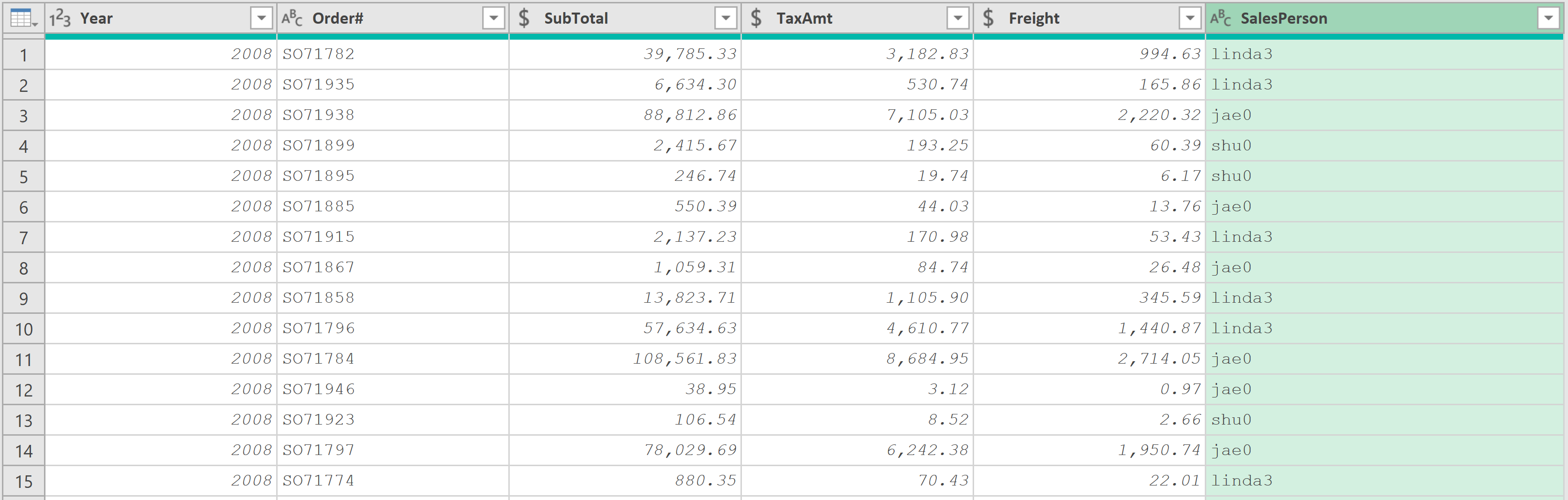Image resolution: width=1568 pixels, height=500 pixels.
Task: Click the SalesPerson text data type icon
Action: click(x=1220, y=18)
